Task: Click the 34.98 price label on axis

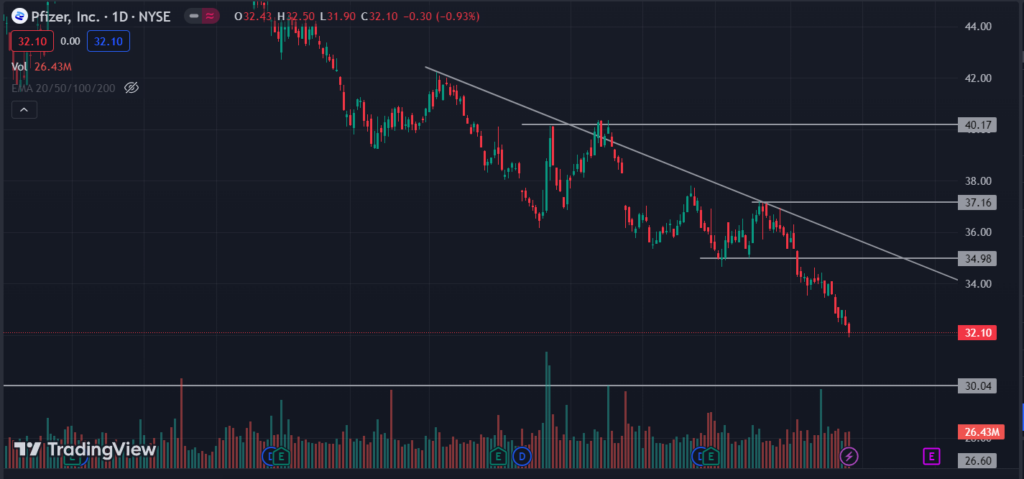Action: coord(977,259)
